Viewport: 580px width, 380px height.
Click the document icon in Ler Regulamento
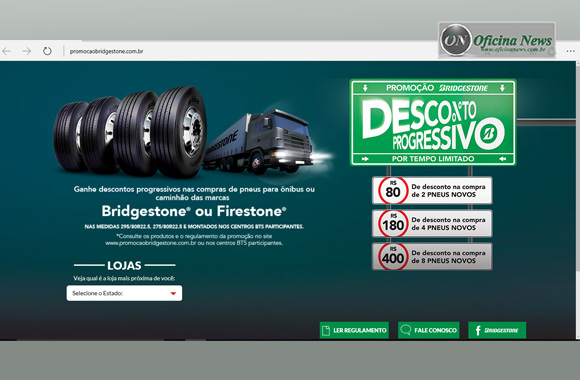point(326,330)
